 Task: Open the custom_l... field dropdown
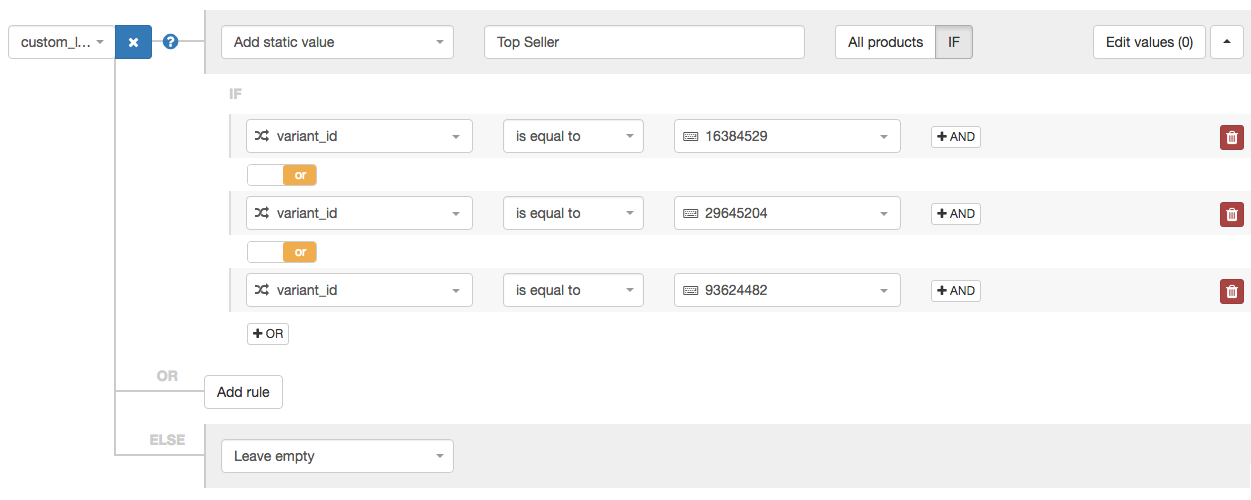(x=62, y=42)
